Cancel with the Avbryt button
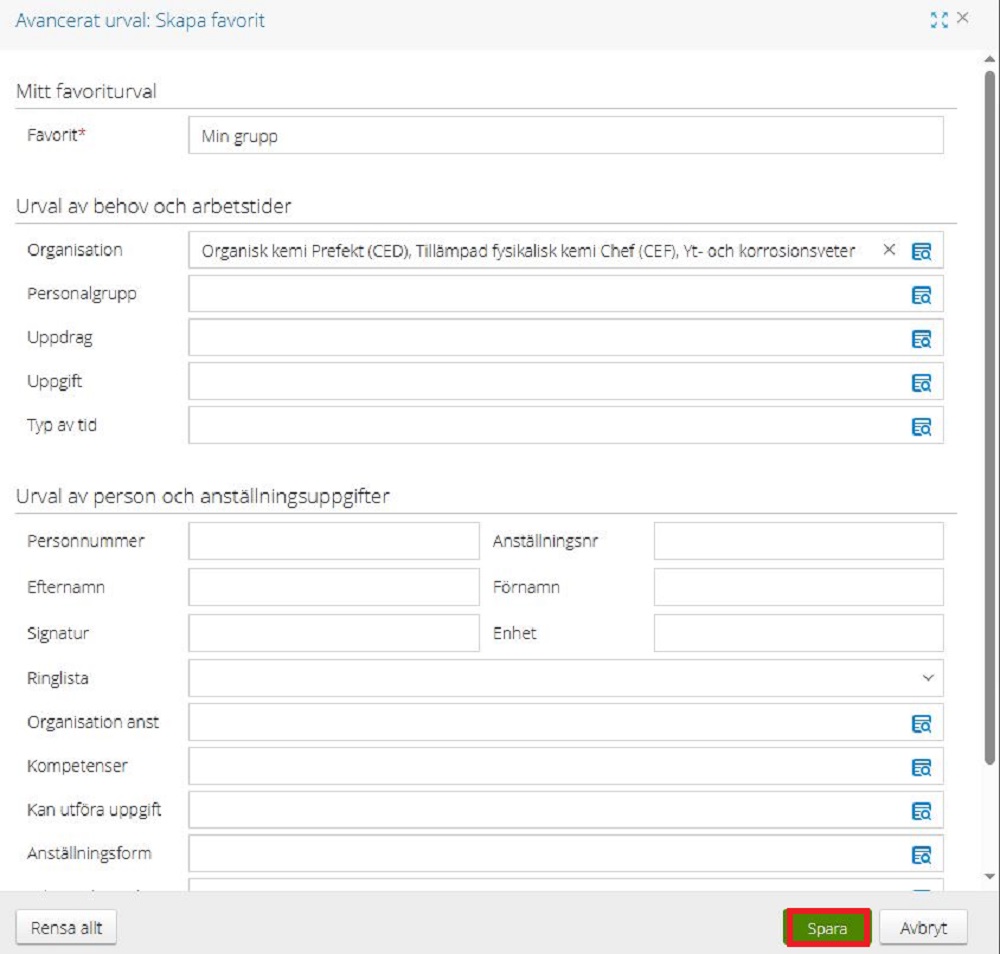 pos(922,927)
